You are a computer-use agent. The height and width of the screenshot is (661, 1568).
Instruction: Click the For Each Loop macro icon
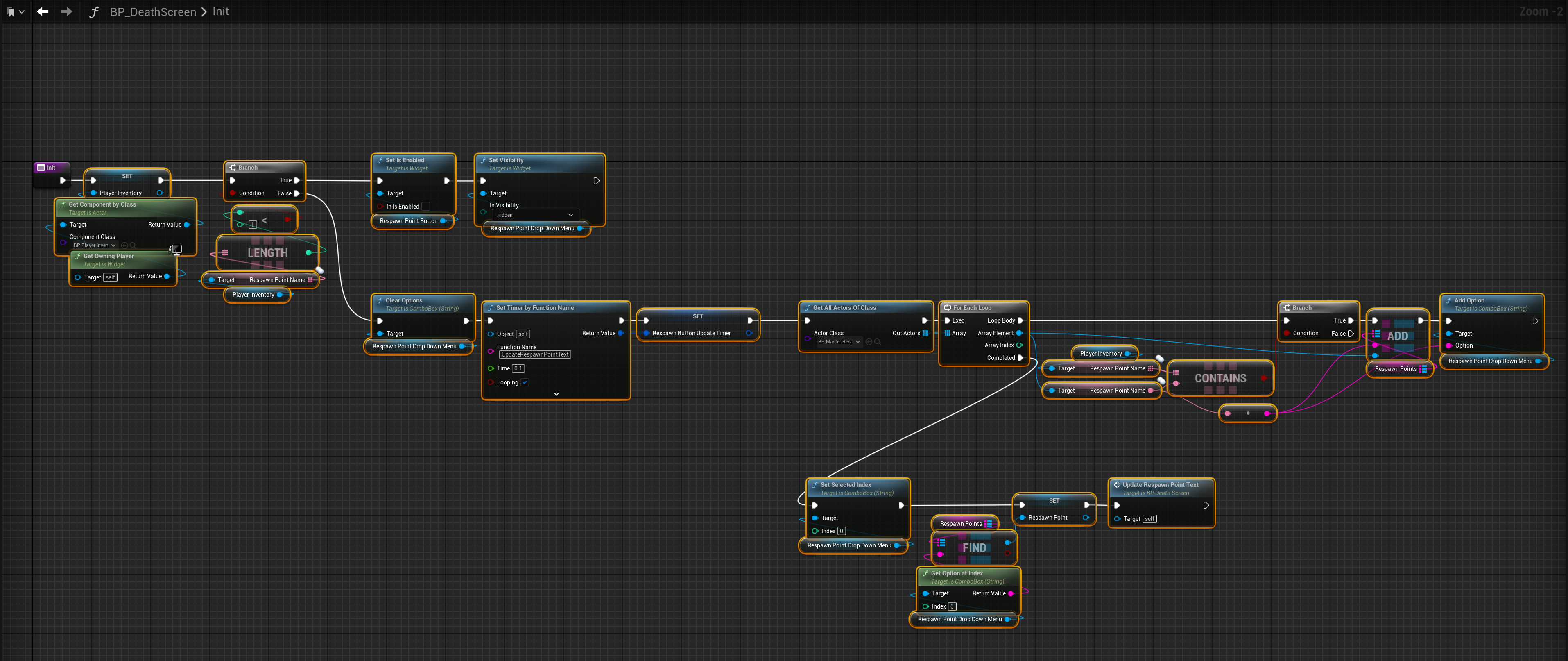point(947,308)
